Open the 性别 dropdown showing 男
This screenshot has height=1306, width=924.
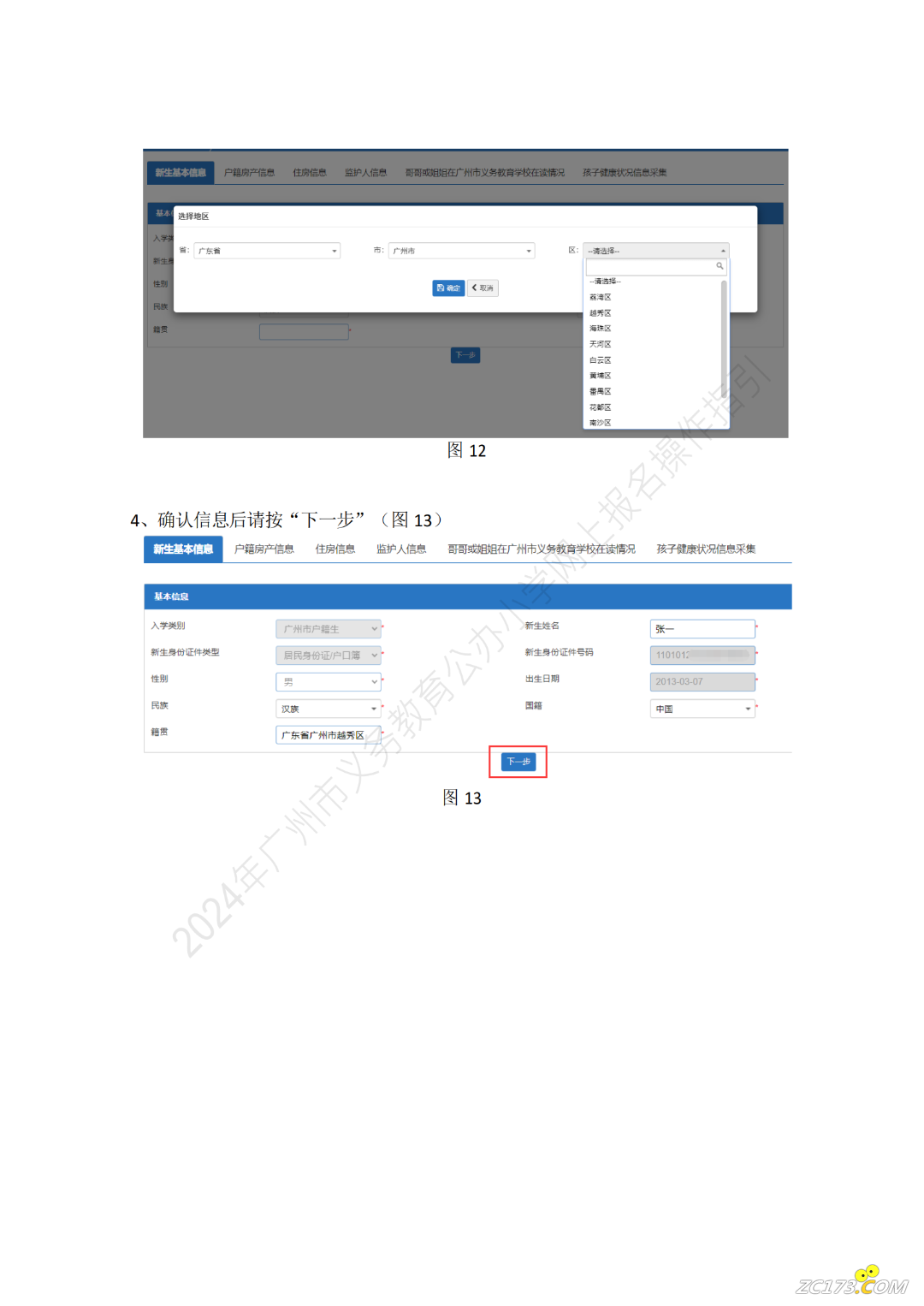coord(329,682)
